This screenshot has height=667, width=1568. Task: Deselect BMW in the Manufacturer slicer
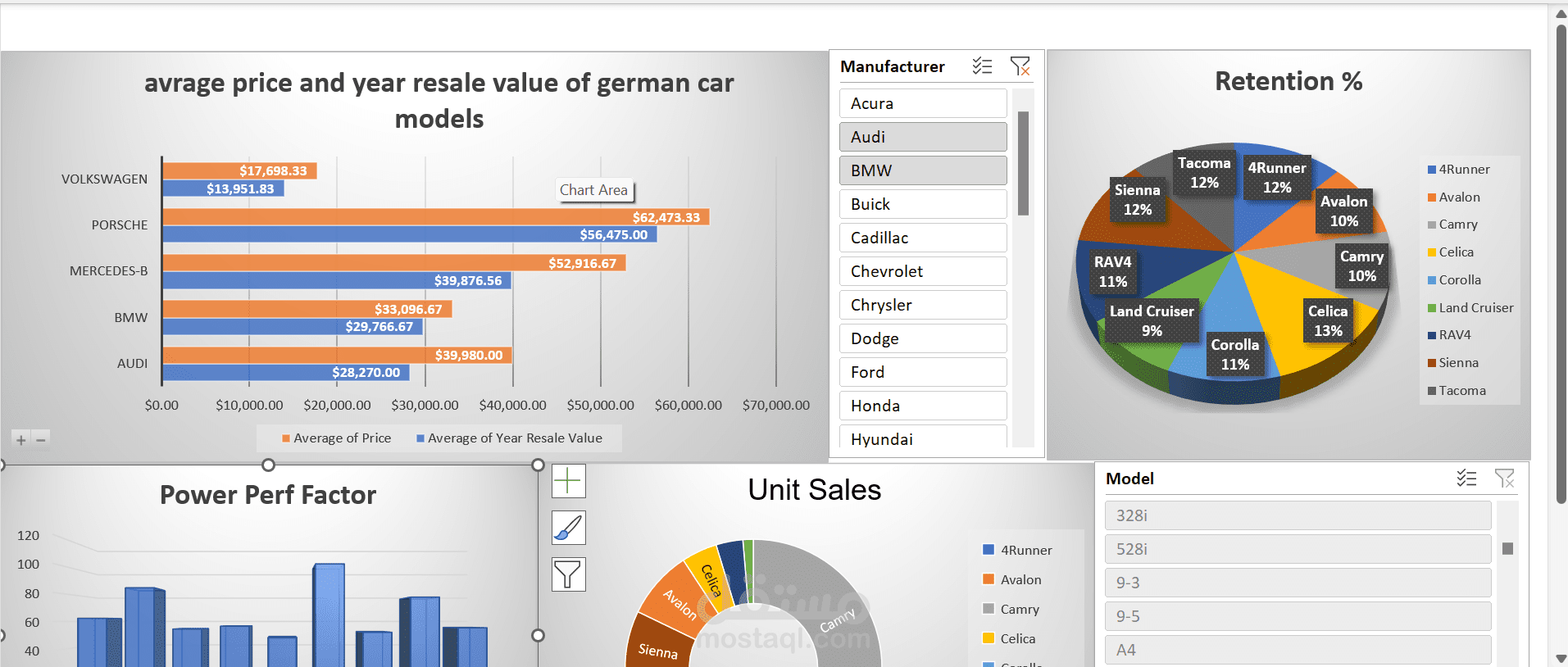pyautogui.click(x=923, y=170)
